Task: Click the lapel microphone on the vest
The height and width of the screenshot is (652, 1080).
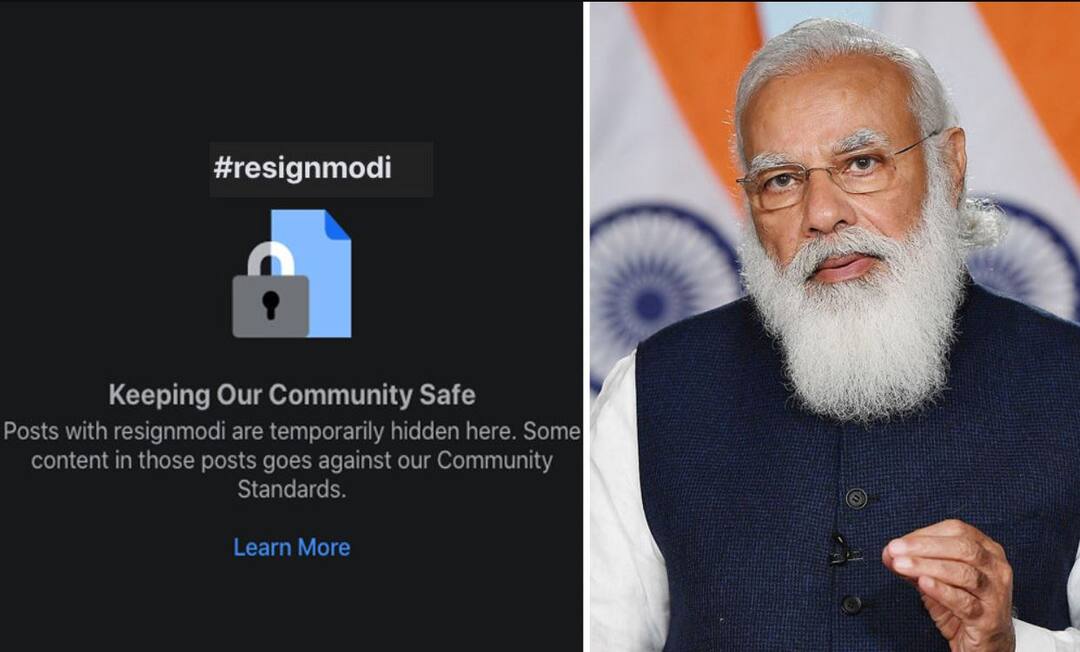Action: pyautogui.click(x=841, y=550)
